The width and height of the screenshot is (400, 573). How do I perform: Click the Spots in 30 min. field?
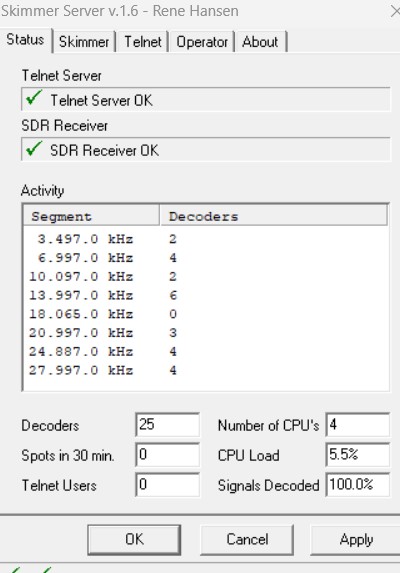pos(167,455)
